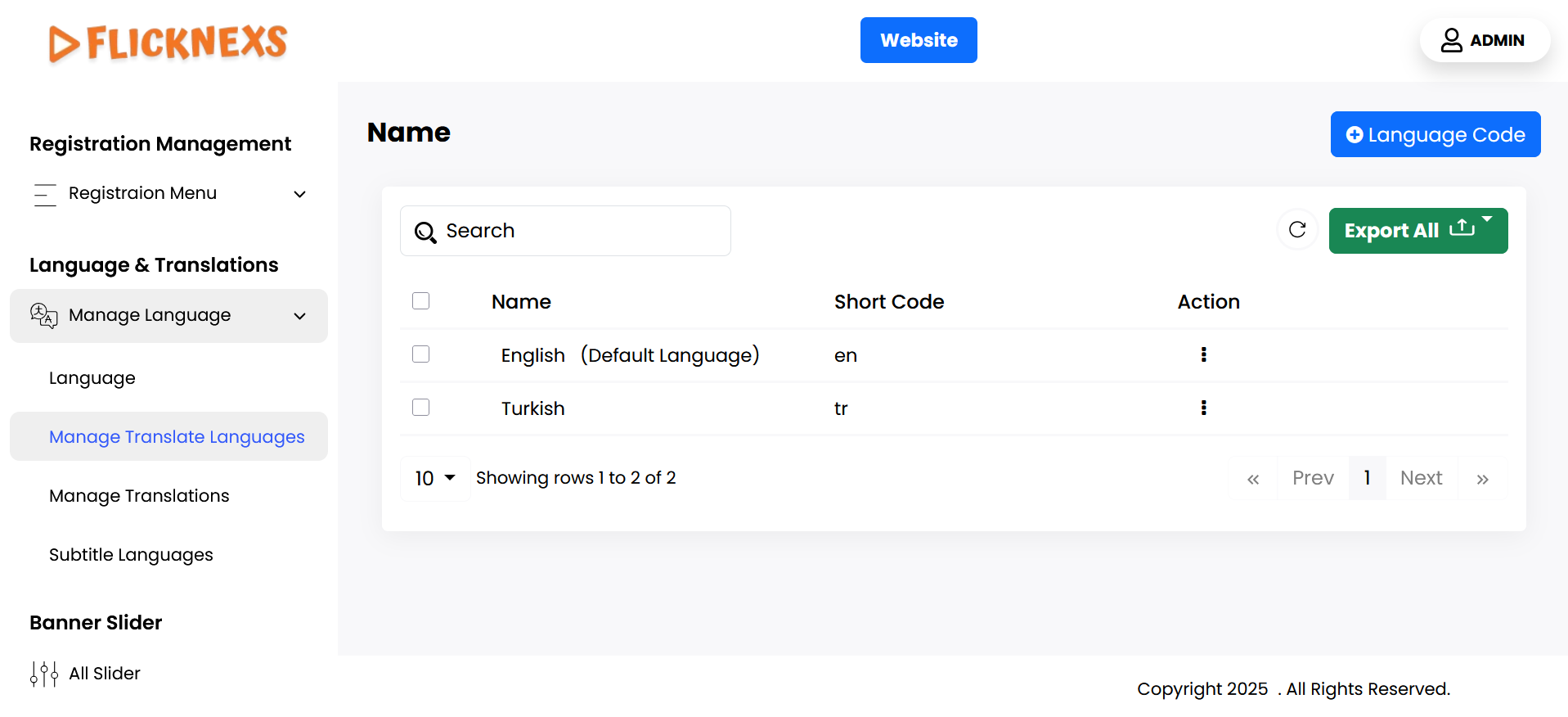Image resolution: width=1568 pixels, height=717 pixels.
Task: Open the Export All dropdown
Action: click(x=1417, y=231)
